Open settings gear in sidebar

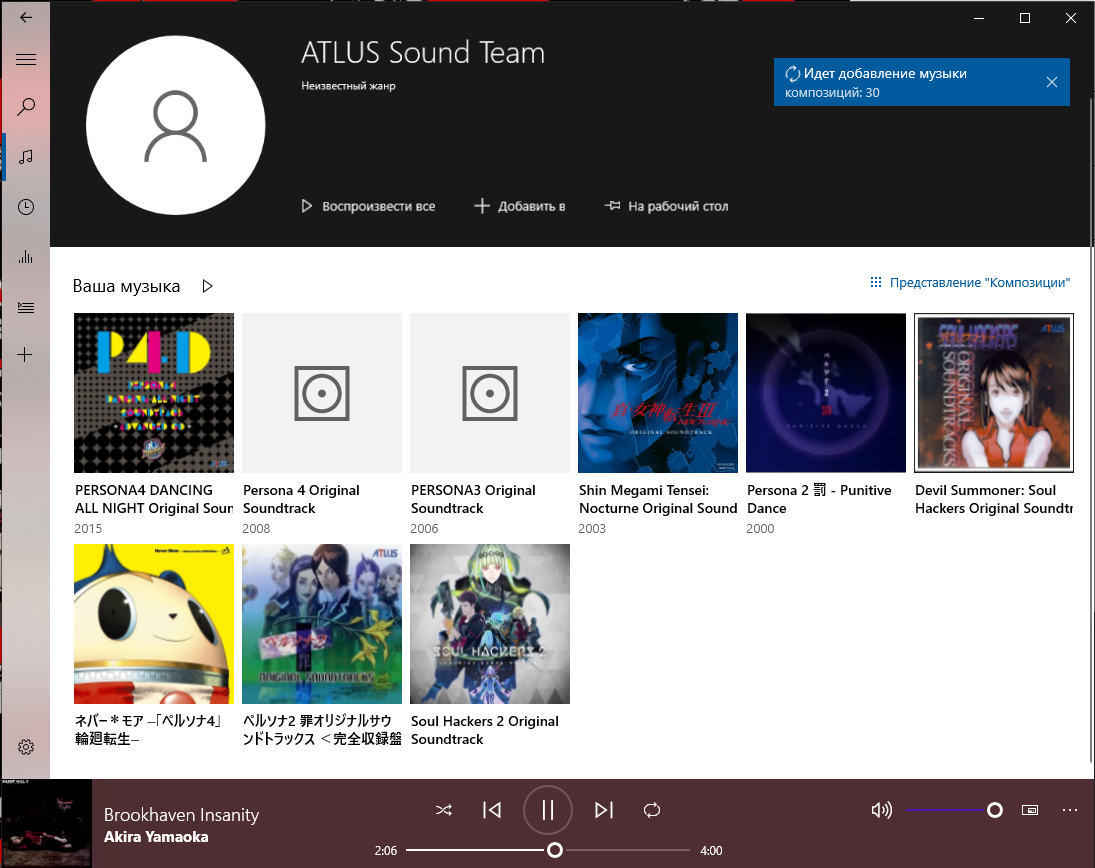click(x=26, y=747)
